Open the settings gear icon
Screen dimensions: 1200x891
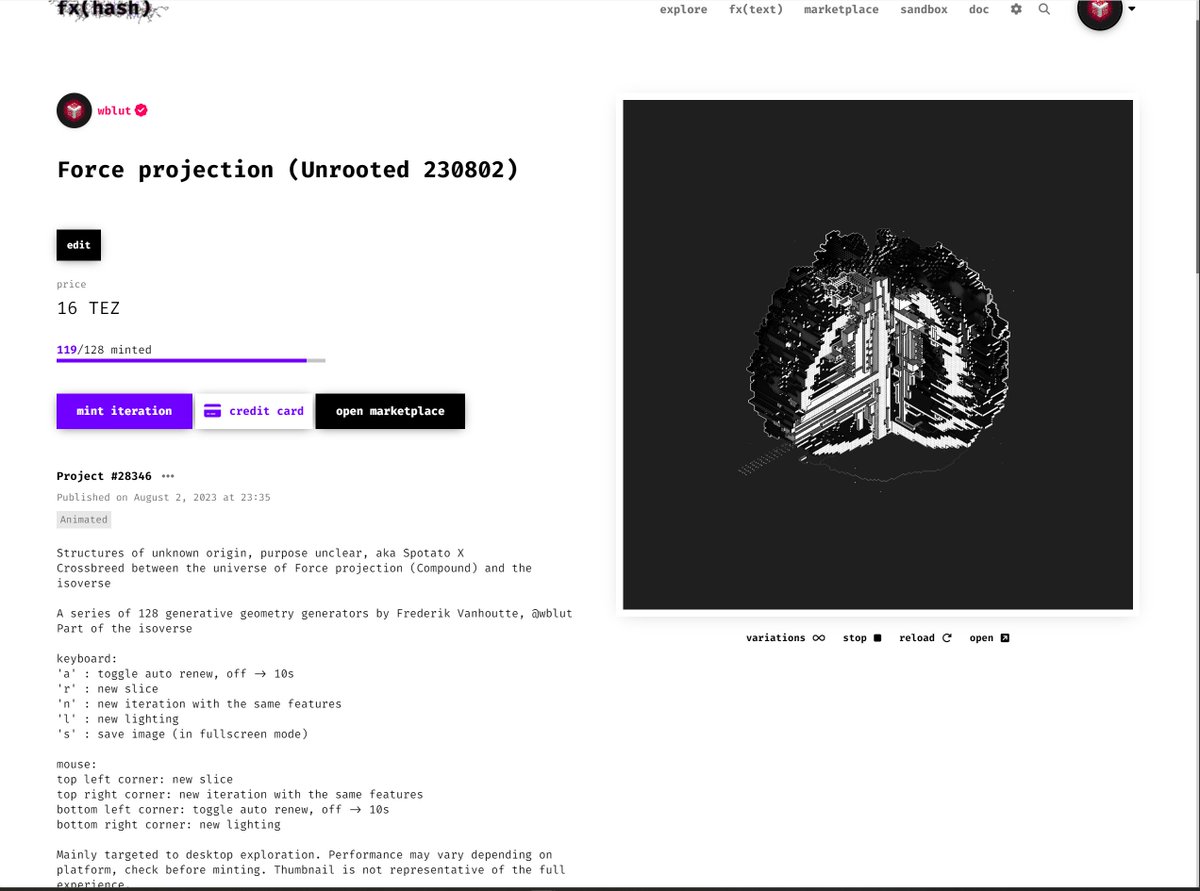pos(1014,9)
